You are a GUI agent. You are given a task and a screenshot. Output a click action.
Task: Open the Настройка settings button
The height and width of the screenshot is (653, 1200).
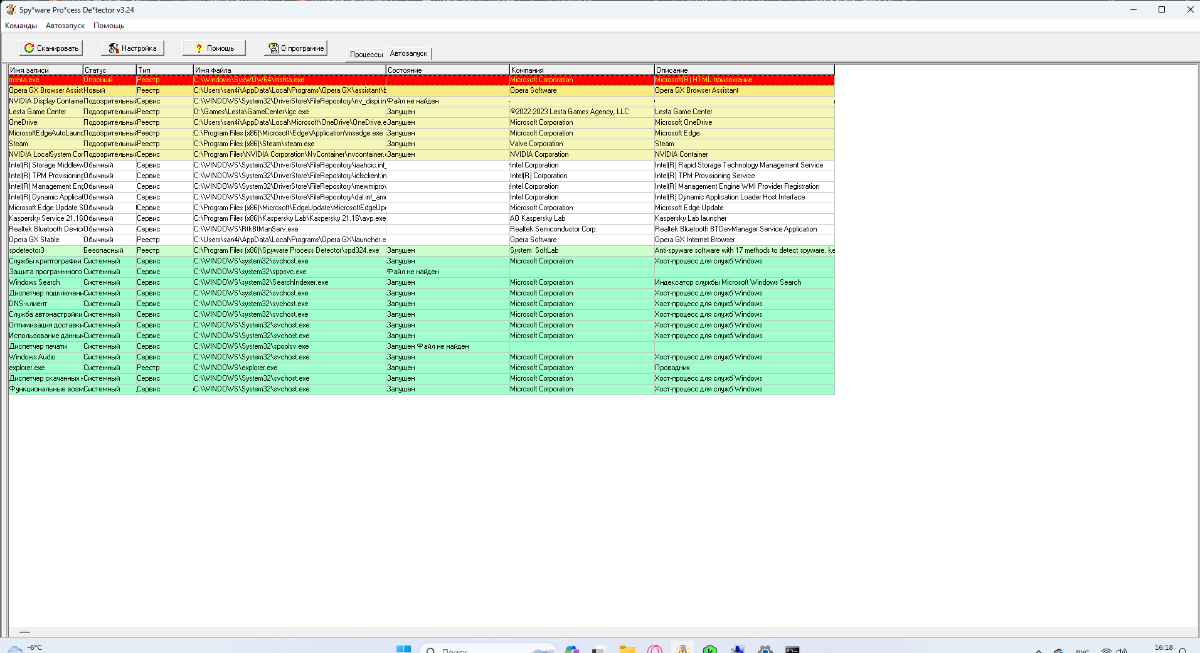click(133, 48)
